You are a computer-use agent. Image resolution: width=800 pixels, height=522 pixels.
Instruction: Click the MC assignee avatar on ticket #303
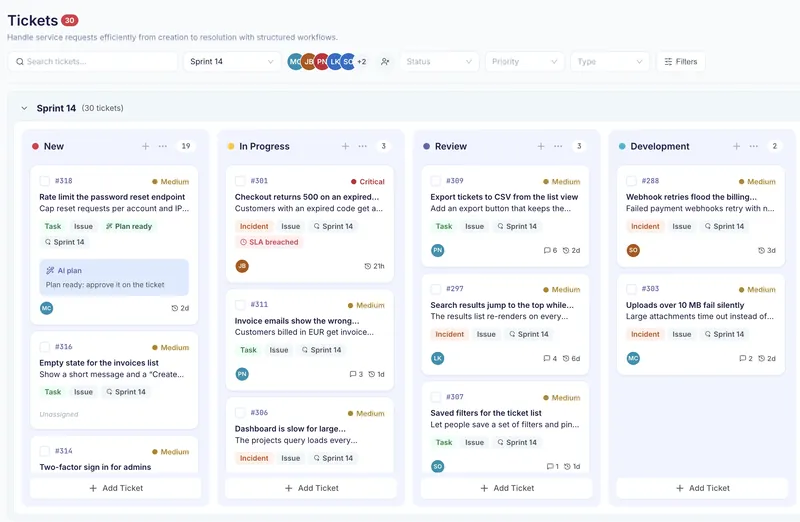pos(633,358)
